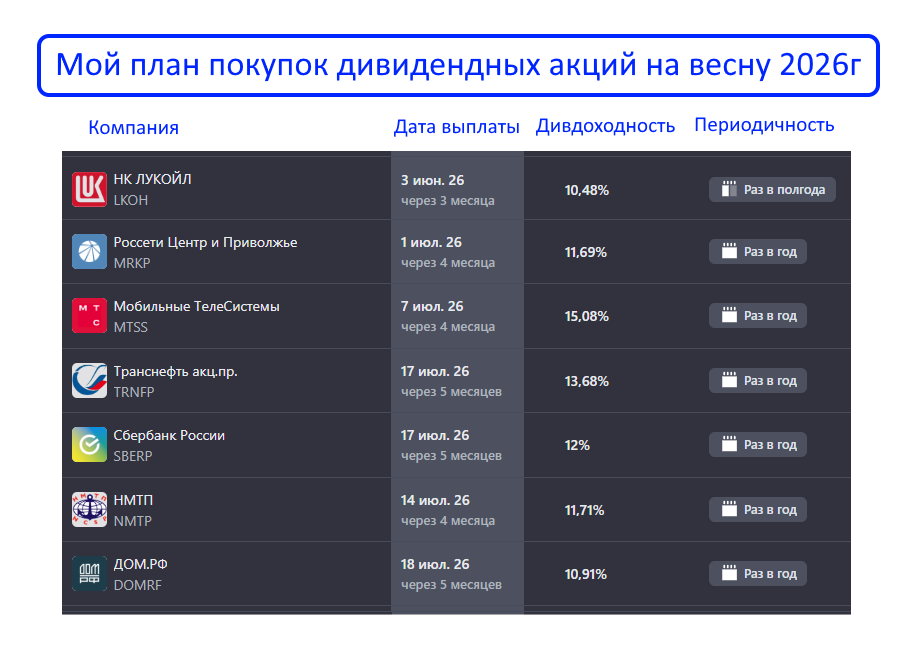Click the Lukoil company logo

click(89, 189)
